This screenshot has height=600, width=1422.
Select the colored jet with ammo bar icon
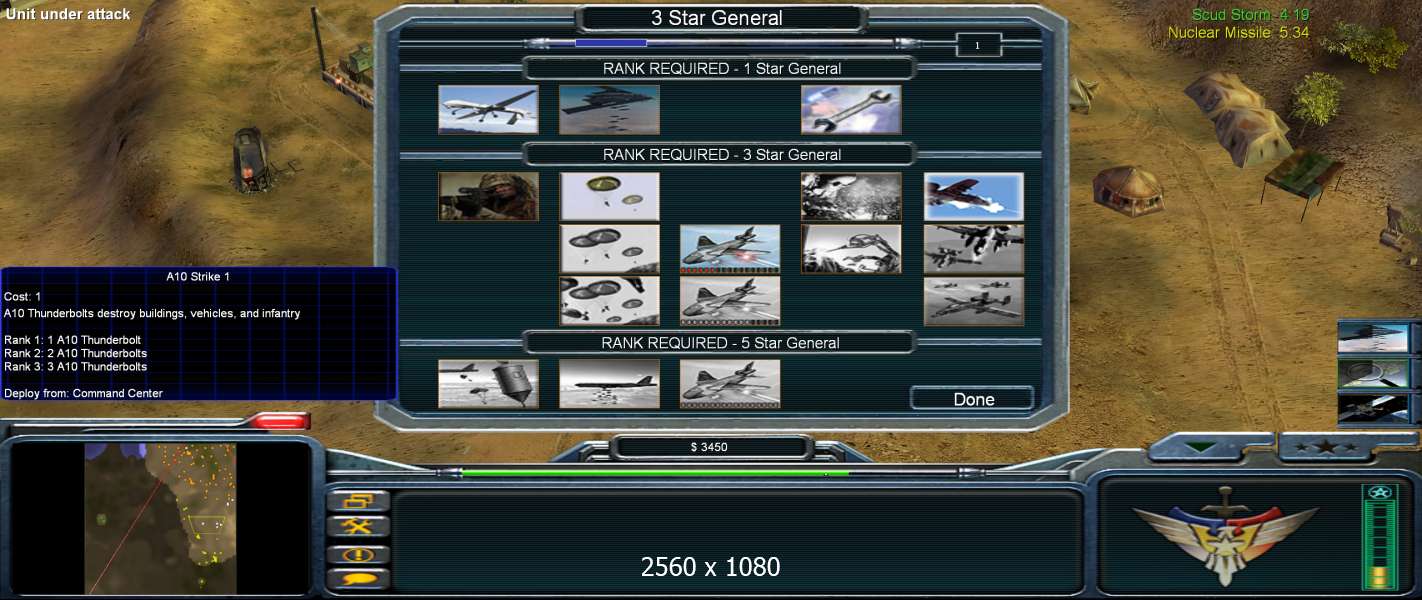[730, 249]
